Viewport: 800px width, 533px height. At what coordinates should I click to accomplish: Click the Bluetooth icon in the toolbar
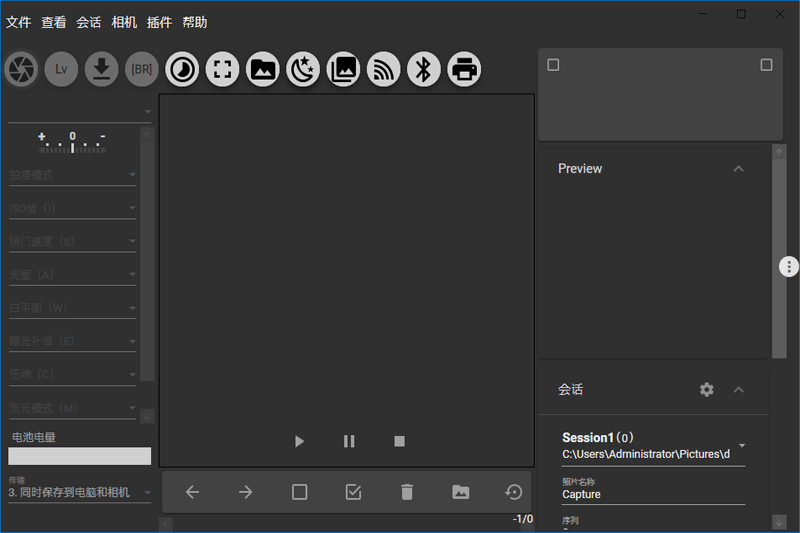[x=424, y=69]
